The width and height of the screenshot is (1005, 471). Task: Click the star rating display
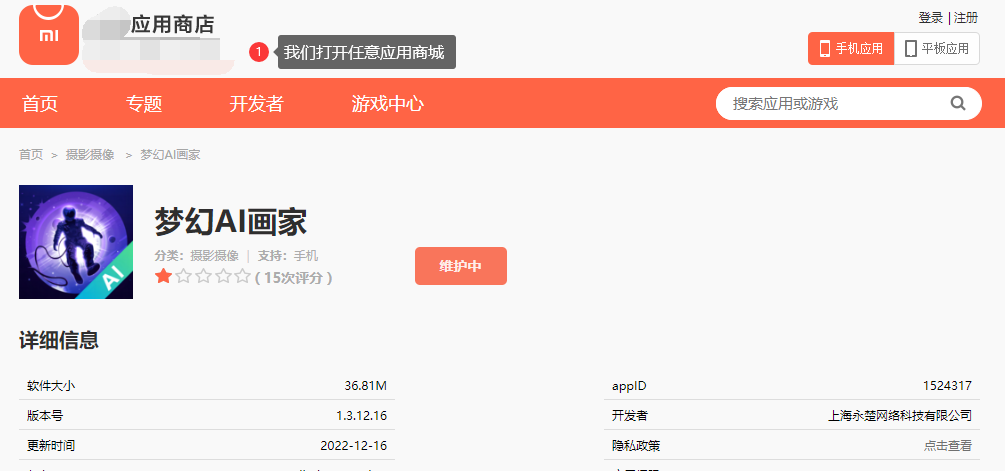203,277
